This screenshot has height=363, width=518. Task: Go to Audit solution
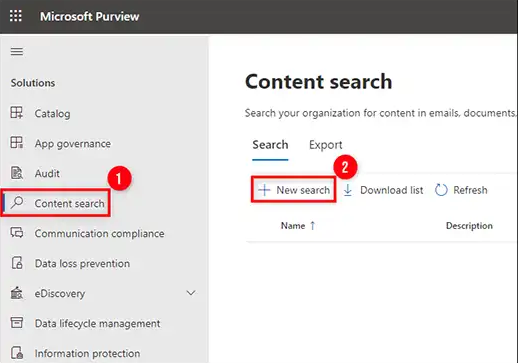point(47,173)
